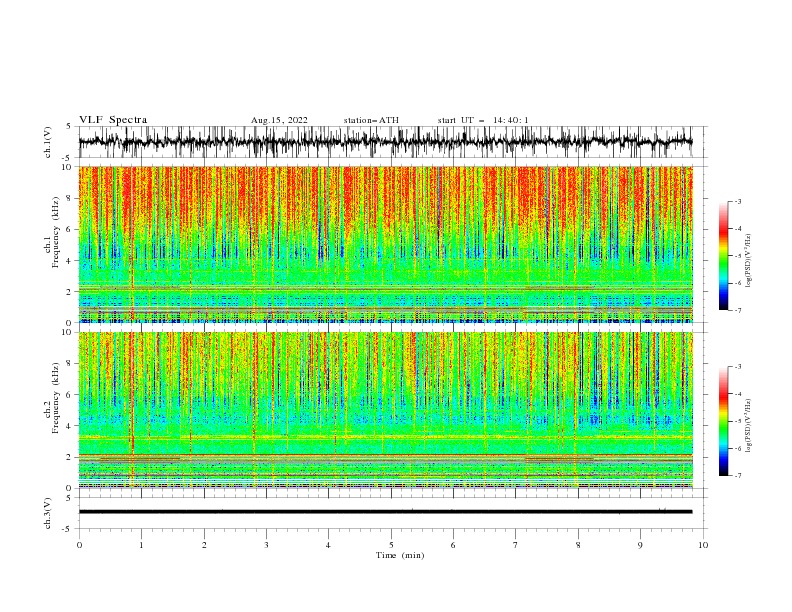Click the time axis tick label '5'
The image size is (792, 612).
pos(391,545)
